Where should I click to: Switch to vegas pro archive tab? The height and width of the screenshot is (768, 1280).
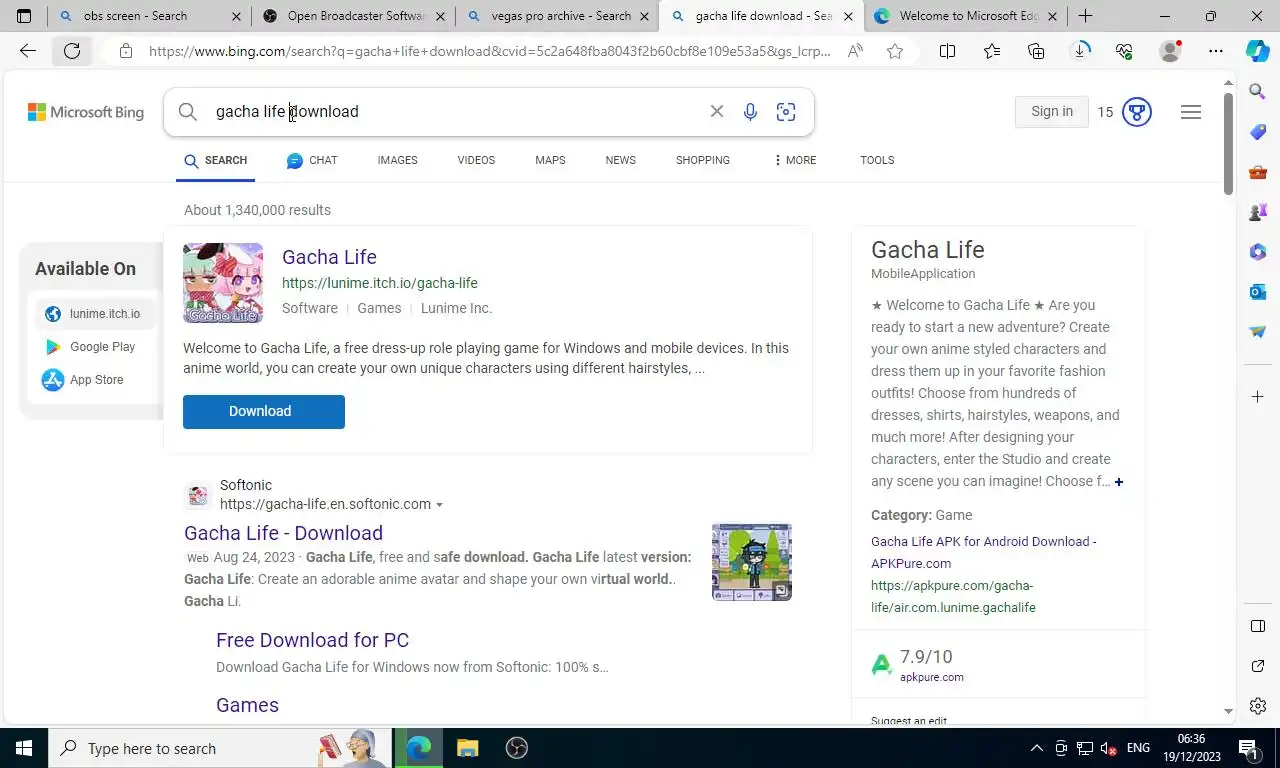[560, 16]
